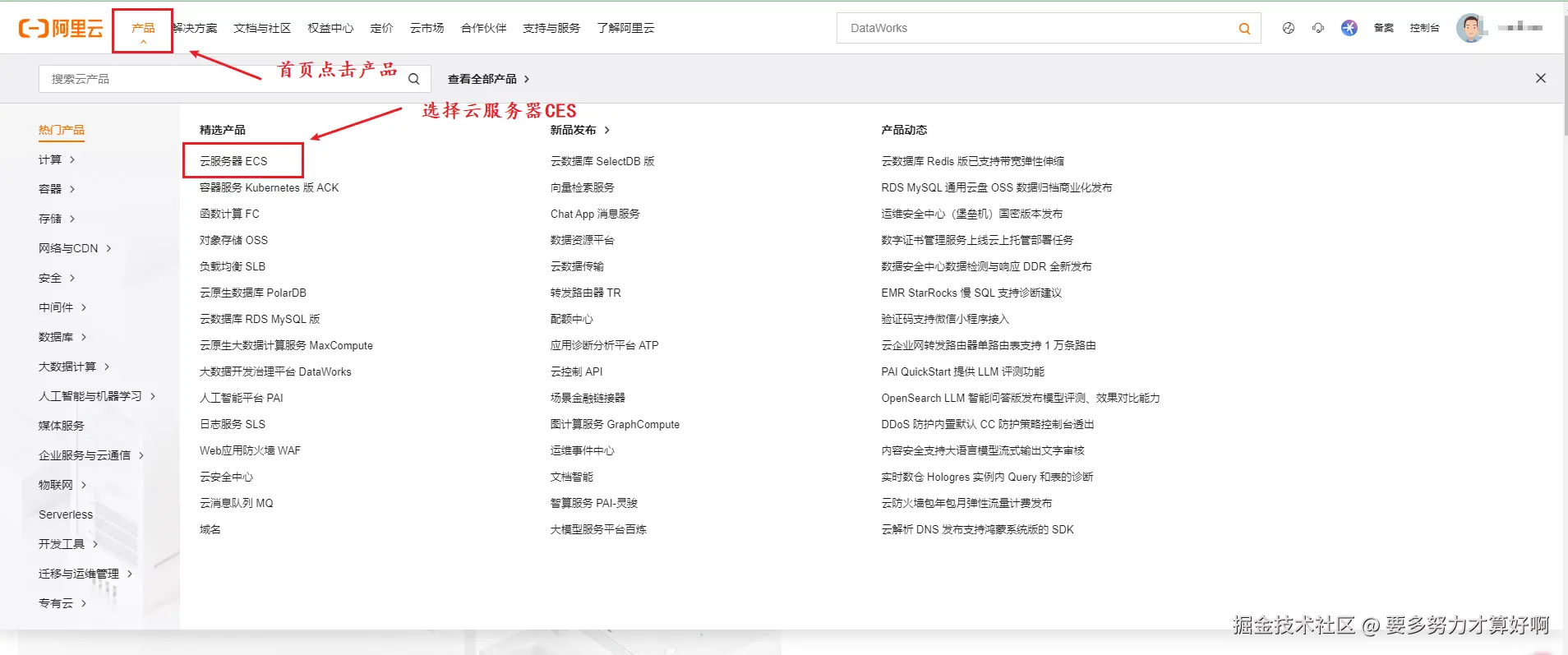Open 日志服务 SLS product
1568x655 pixels.
[x=233, y=424]
